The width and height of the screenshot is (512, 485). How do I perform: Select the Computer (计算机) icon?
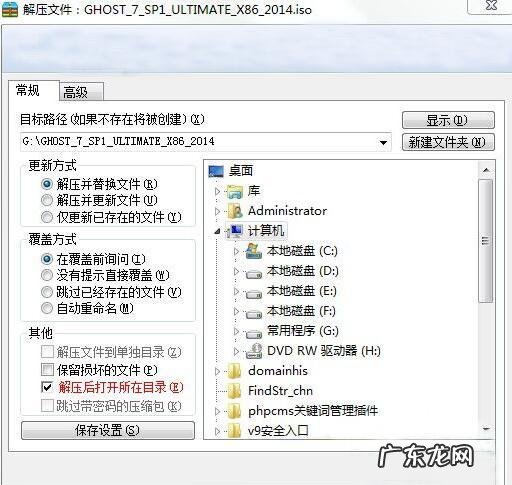(235, 231)
